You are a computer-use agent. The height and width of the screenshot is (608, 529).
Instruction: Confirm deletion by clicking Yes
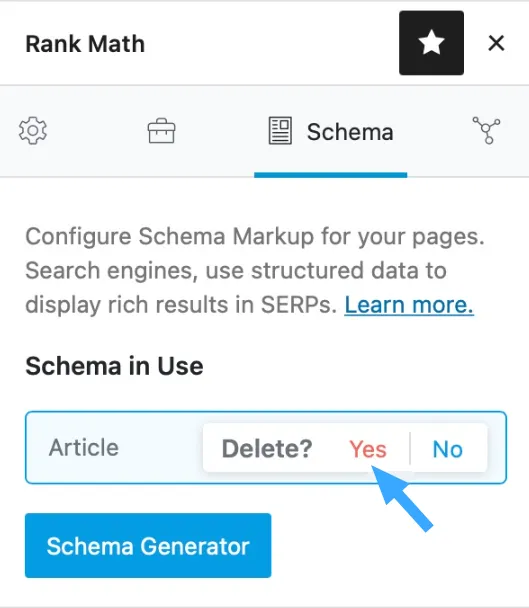(368, 449)
